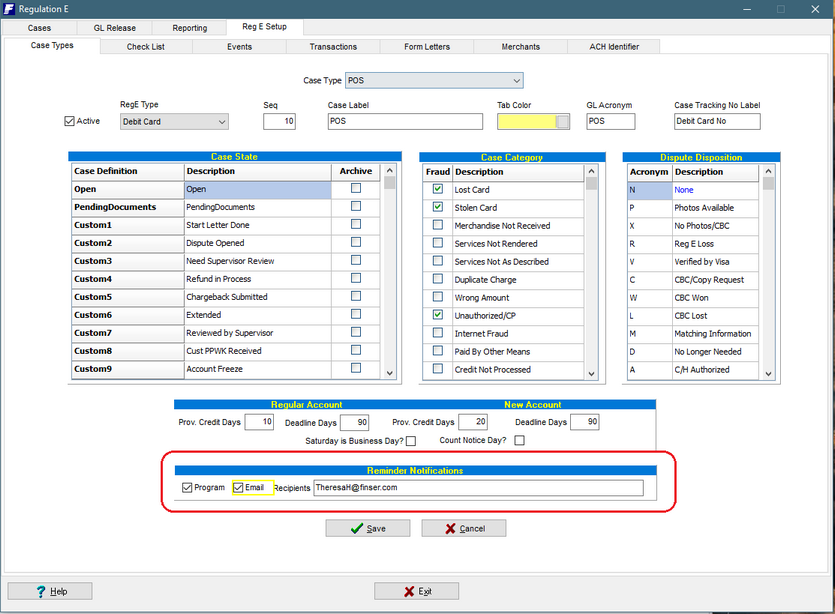Check the Wrong Amount fraud checkbox
The height and width of the screenshot is (614, 835).
click(438, 297)
